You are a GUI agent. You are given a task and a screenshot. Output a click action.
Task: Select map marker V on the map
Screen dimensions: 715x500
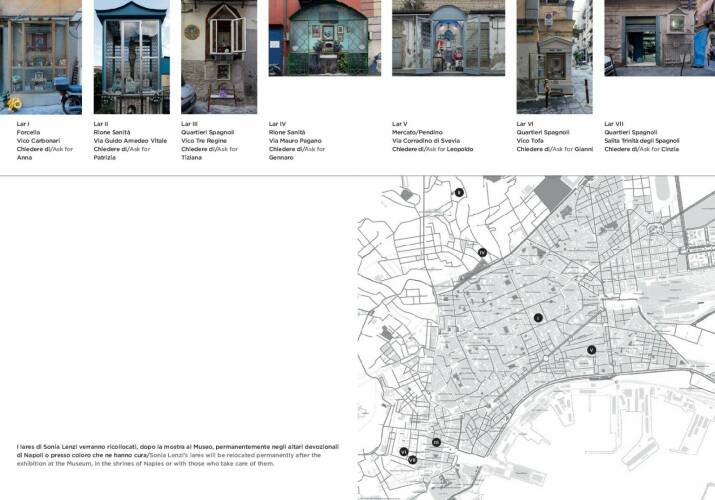[592, 349]
